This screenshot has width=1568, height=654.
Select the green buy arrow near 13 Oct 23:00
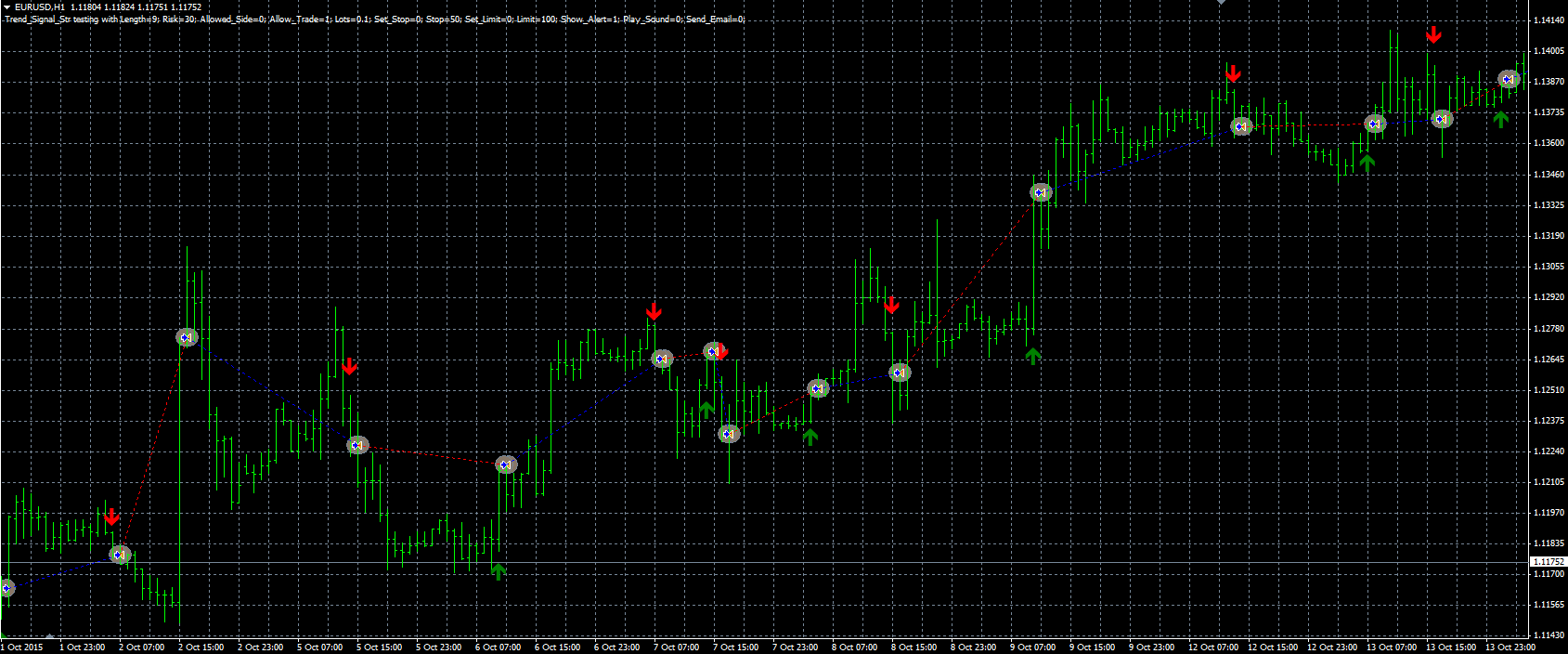pos(1501,119)
